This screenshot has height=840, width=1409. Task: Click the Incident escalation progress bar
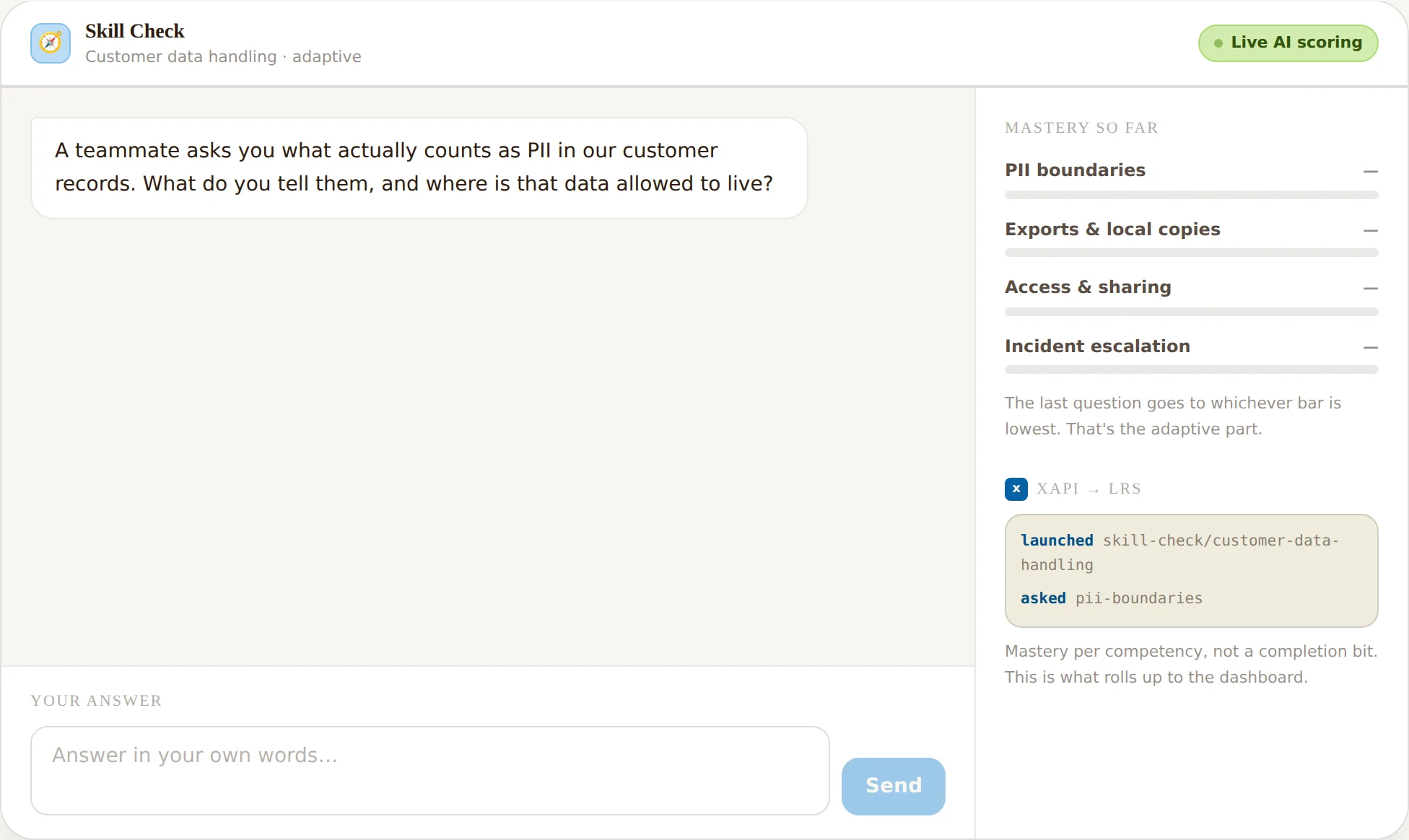pos(1192,369)
